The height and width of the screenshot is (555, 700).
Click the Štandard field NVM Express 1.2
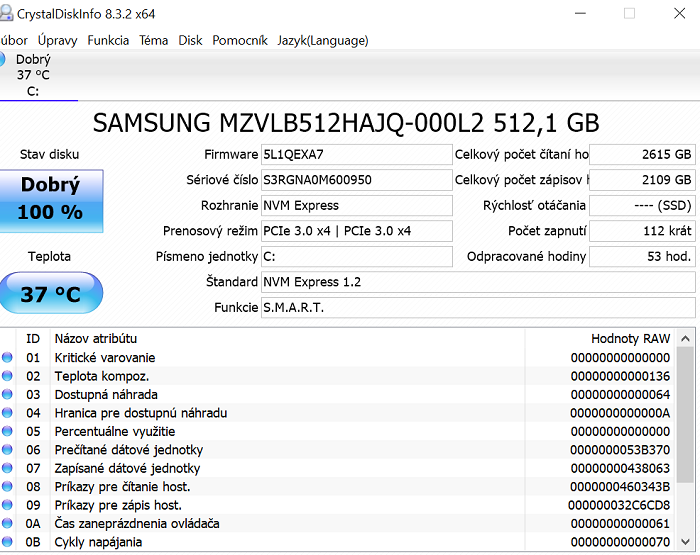pyautogui.click(x=478, y=282)
